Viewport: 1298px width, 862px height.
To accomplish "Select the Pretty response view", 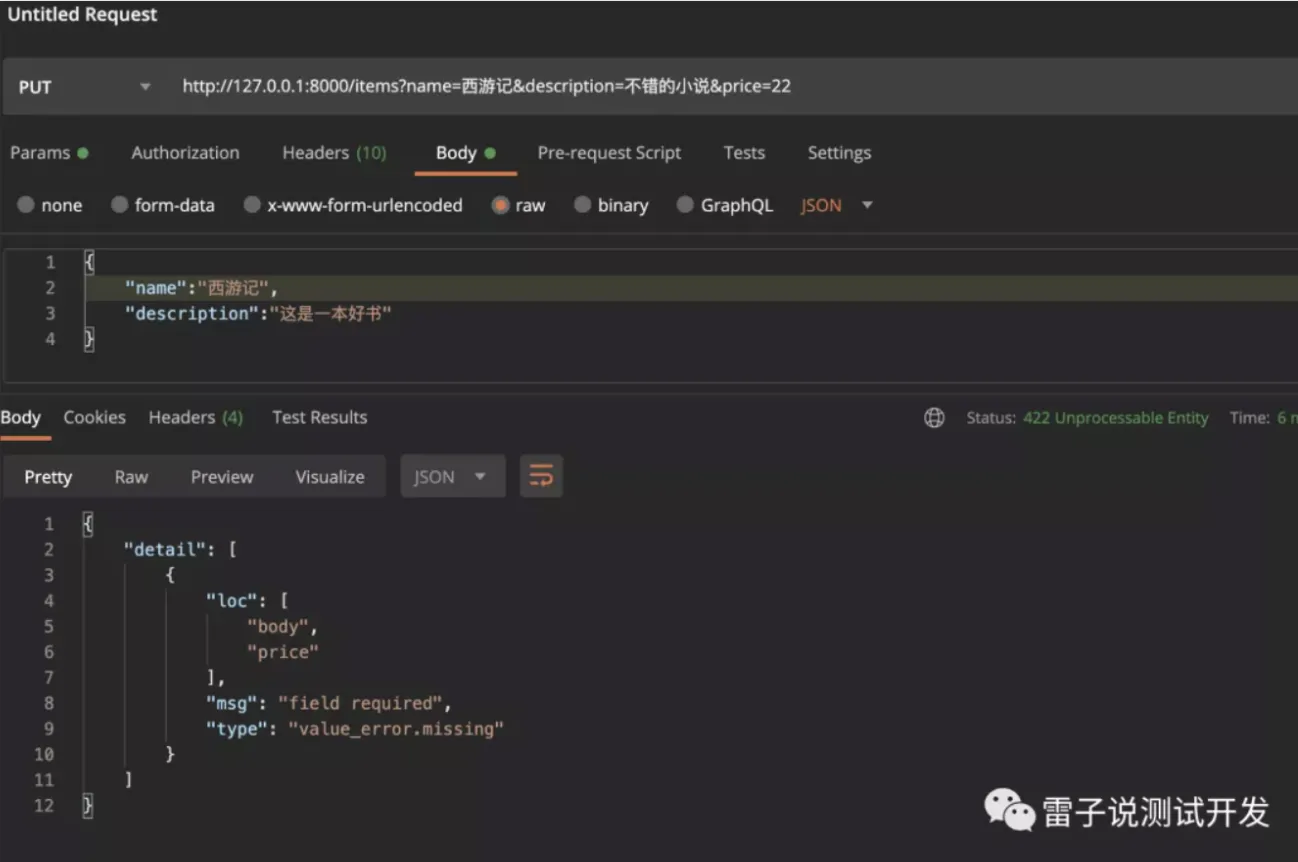I will click(48, 477).
